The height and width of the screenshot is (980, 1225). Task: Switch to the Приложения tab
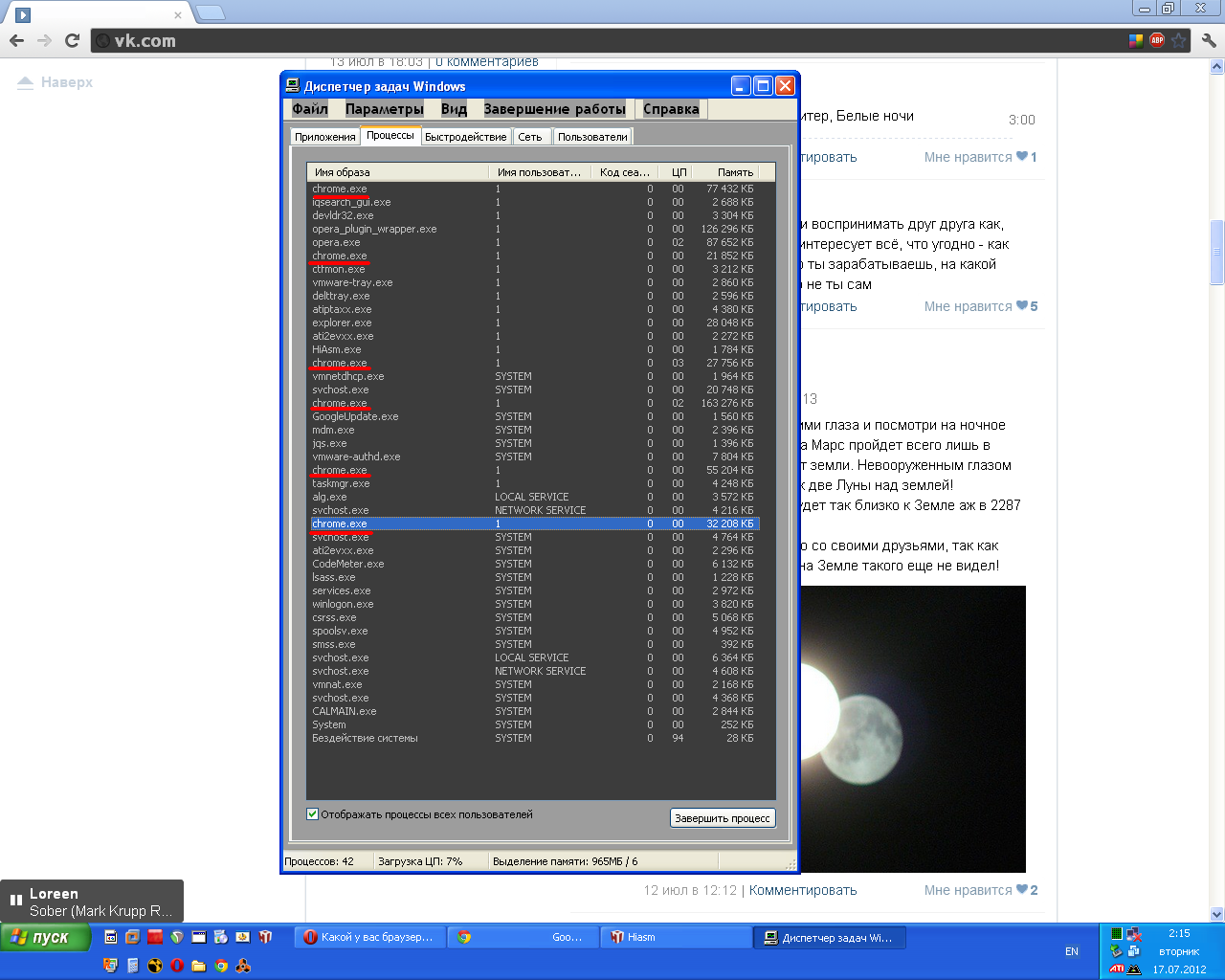click(324, 137)
